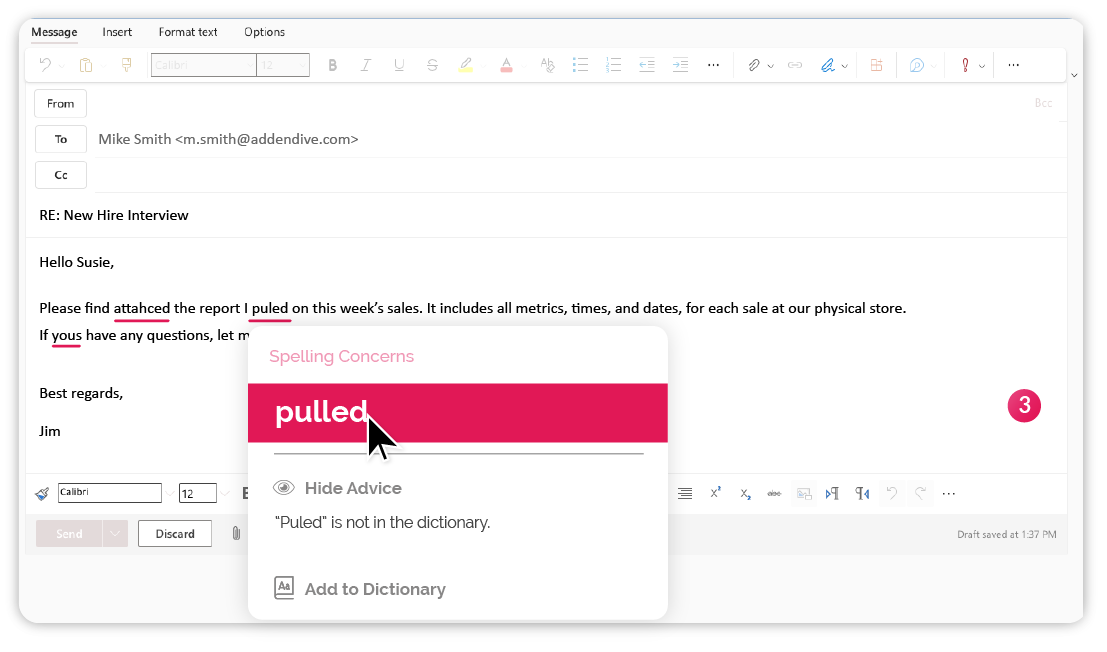Screen dimensions: 1107x652
Task: Hide Advice using the eye icon
Action: coord(285,488)
